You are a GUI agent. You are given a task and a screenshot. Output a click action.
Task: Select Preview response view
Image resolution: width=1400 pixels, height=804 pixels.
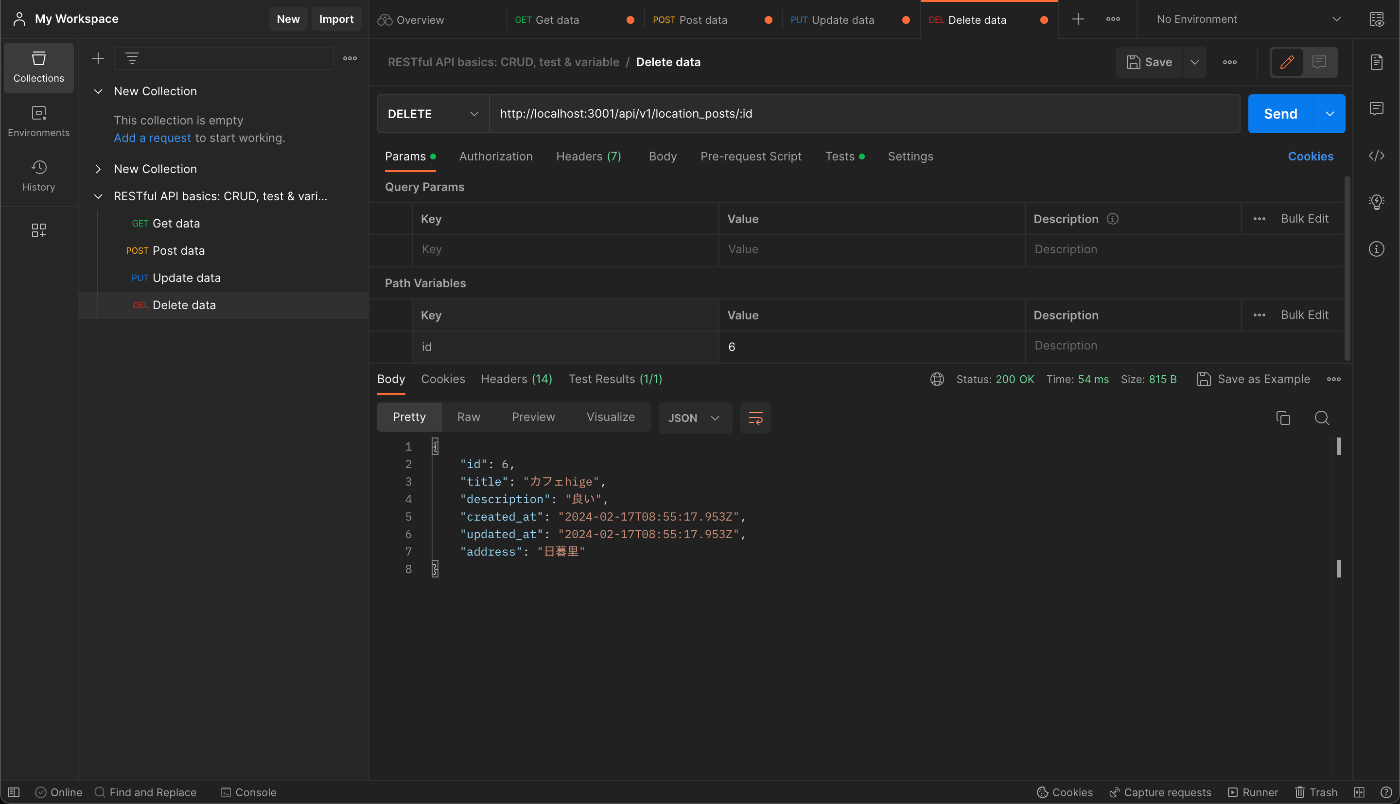533,417
